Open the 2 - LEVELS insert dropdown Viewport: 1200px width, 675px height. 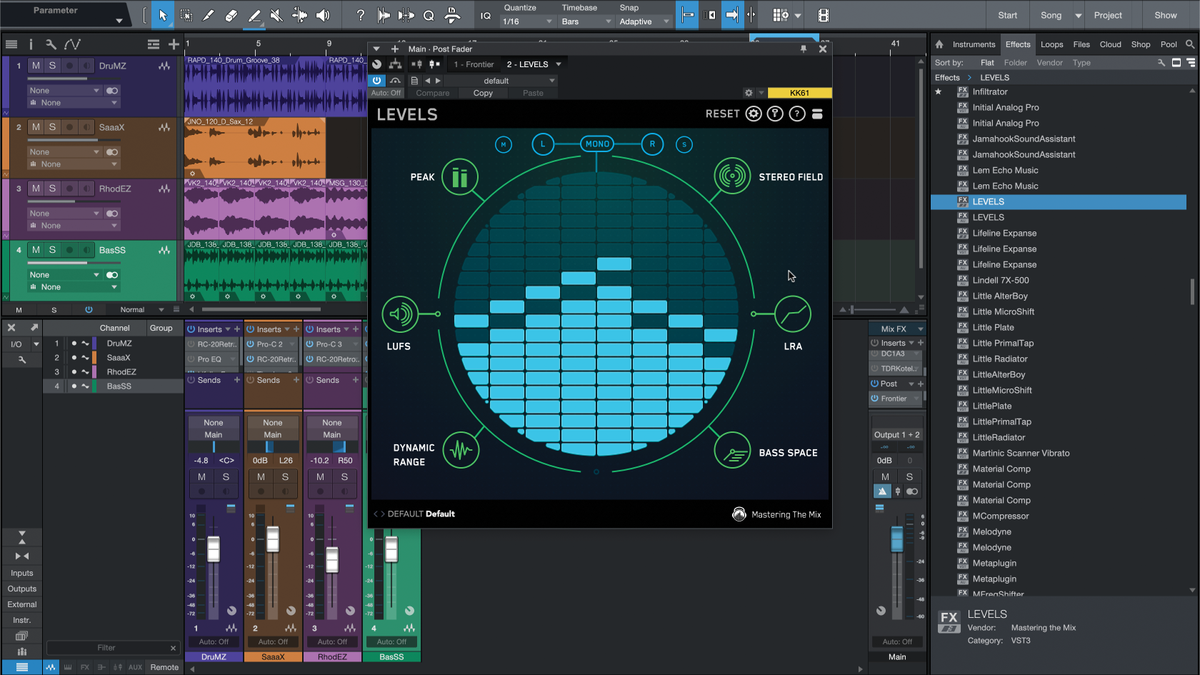pos(531,63)
